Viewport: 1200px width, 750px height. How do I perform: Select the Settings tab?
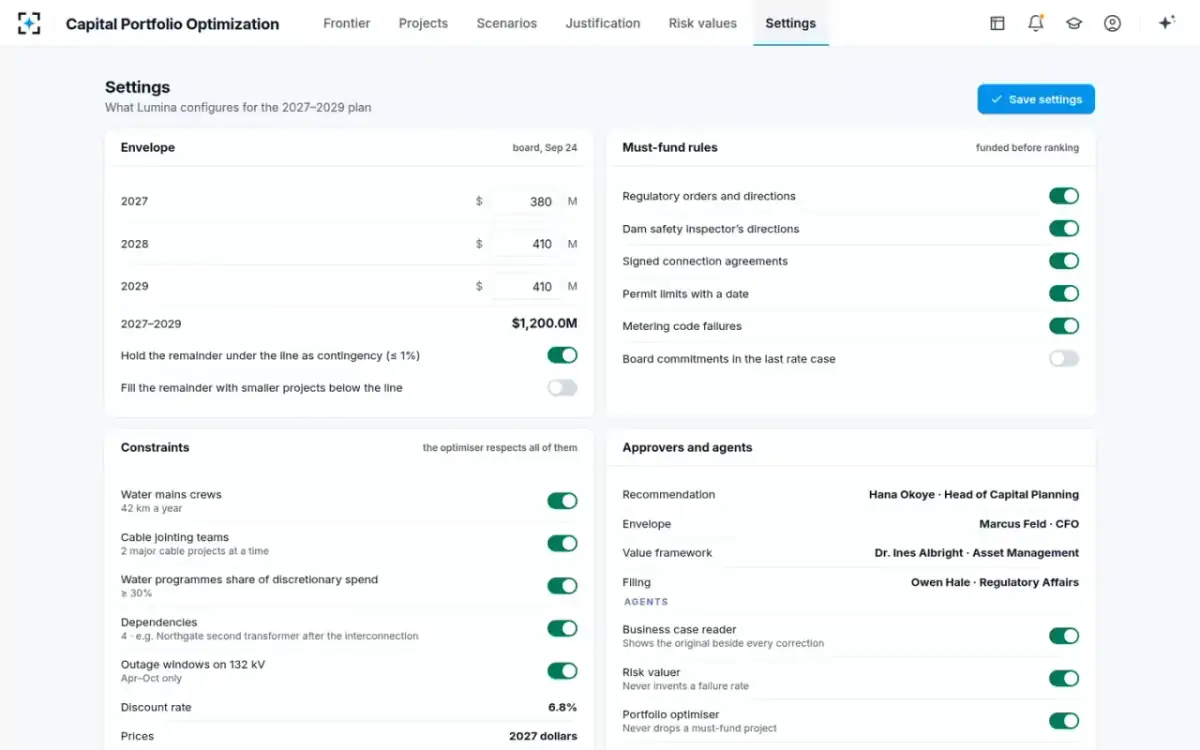tap(791, 23)
